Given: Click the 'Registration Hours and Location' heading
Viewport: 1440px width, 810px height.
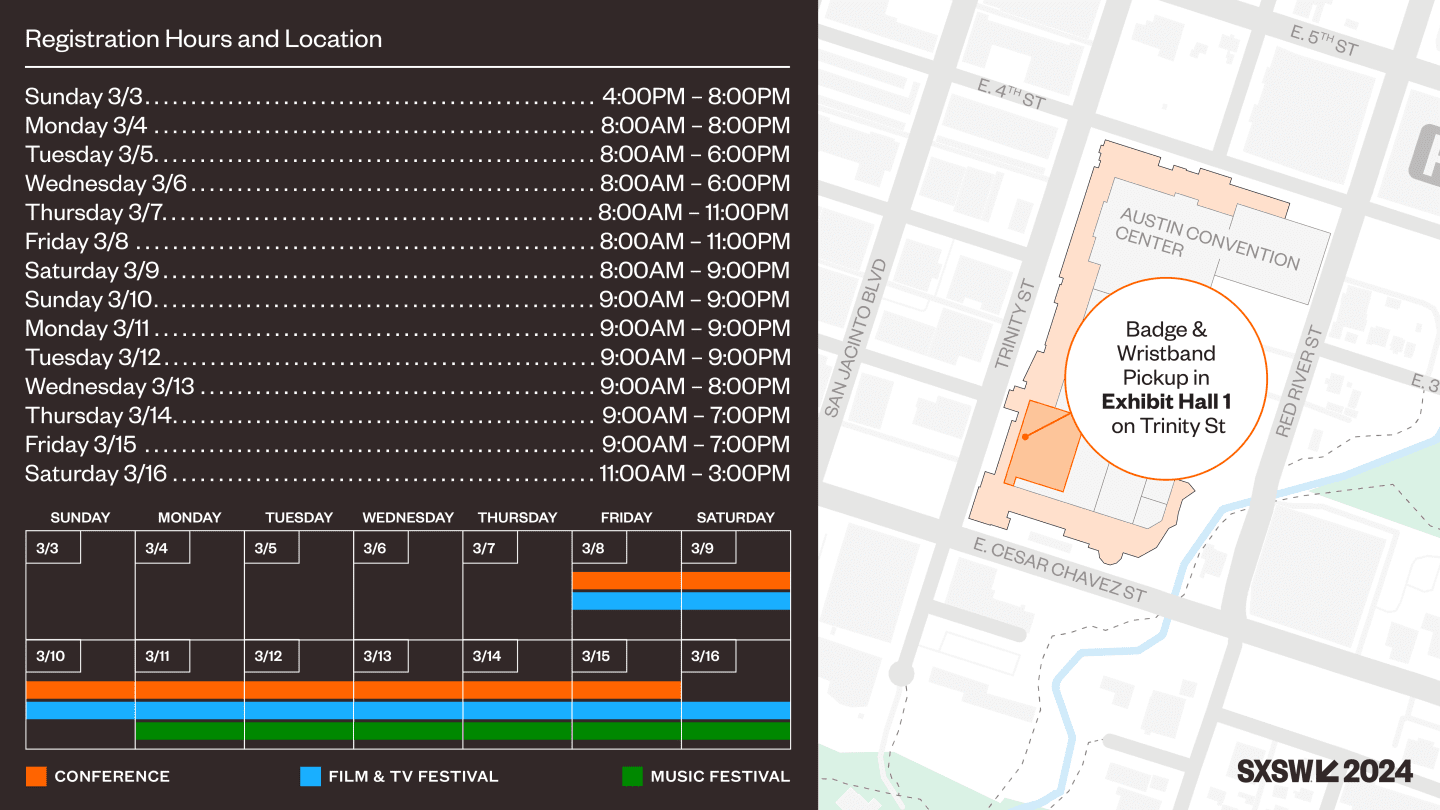Looking at the screenshot, I should point(203,39).
